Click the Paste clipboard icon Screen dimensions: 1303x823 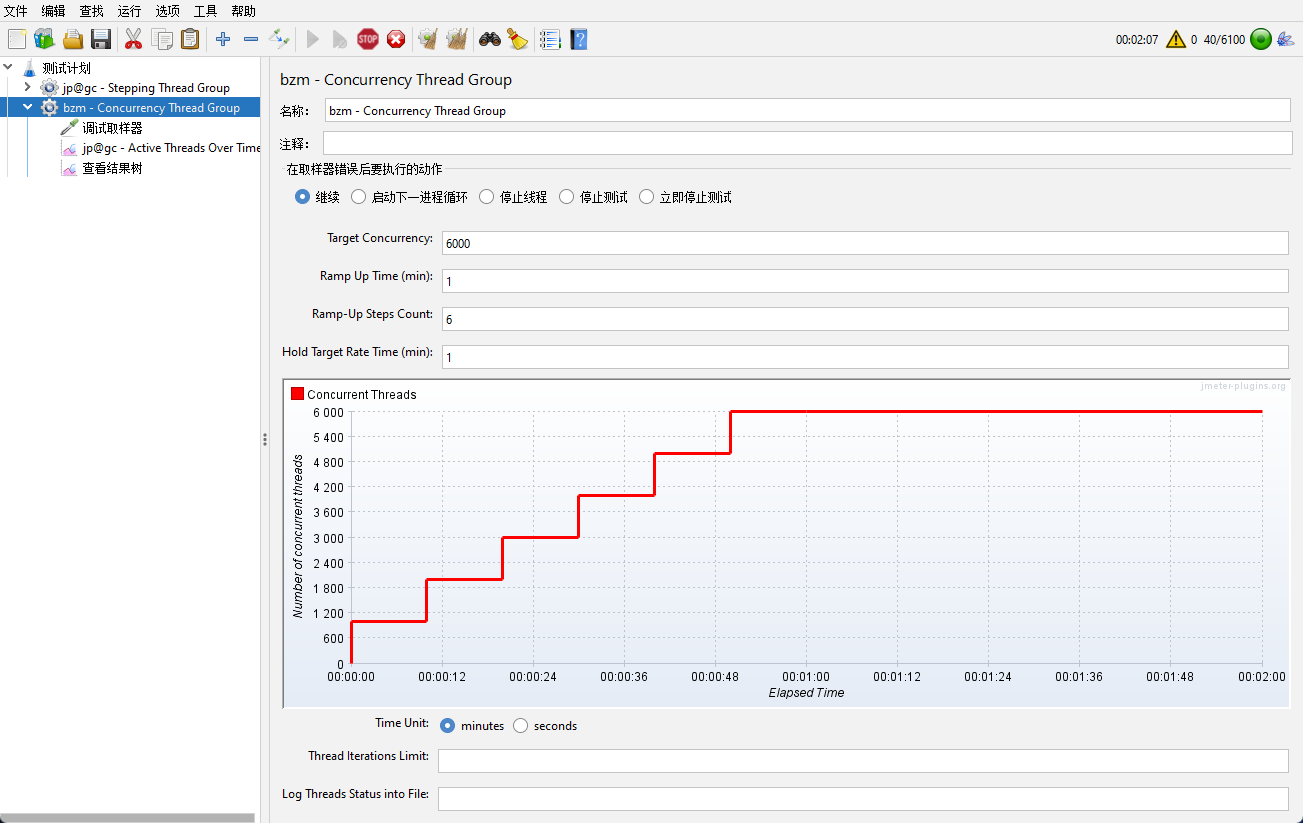tap(189, 39)
